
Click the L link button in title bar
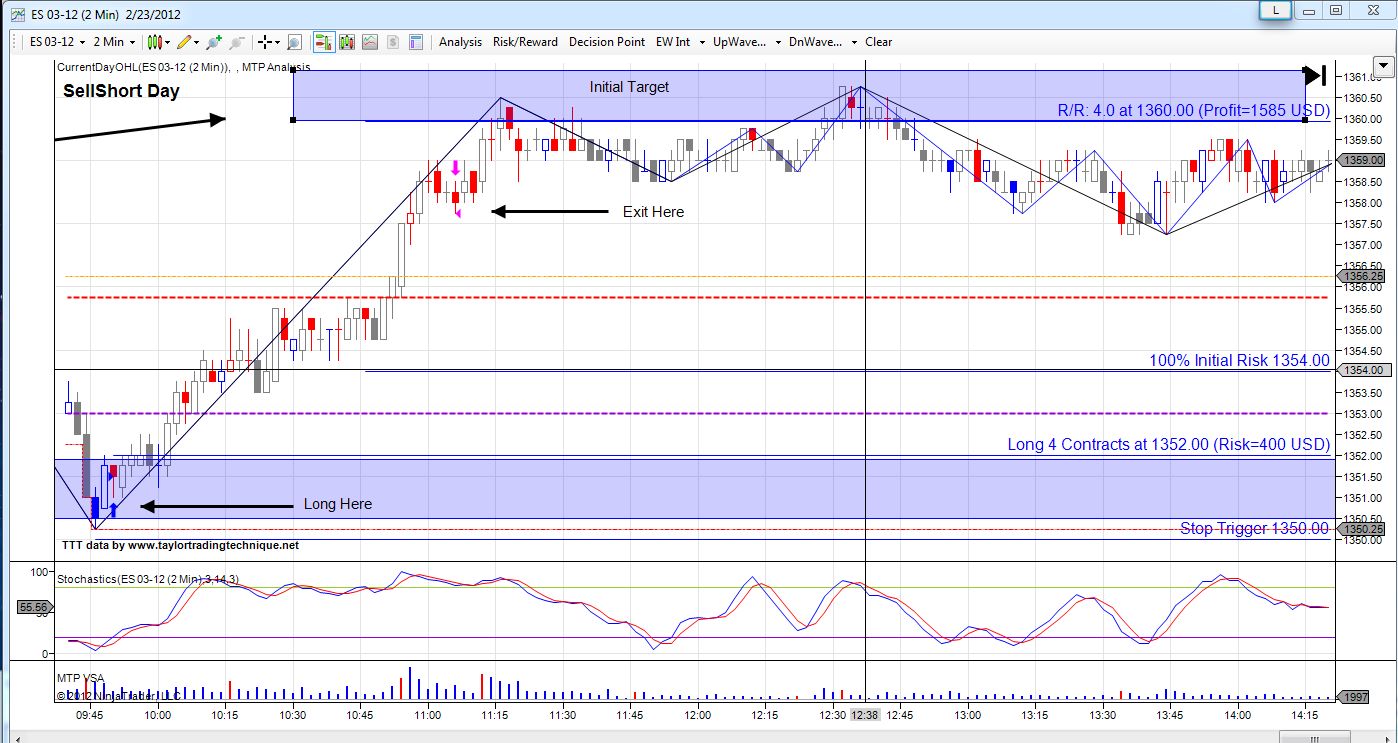pos(1275,10)
